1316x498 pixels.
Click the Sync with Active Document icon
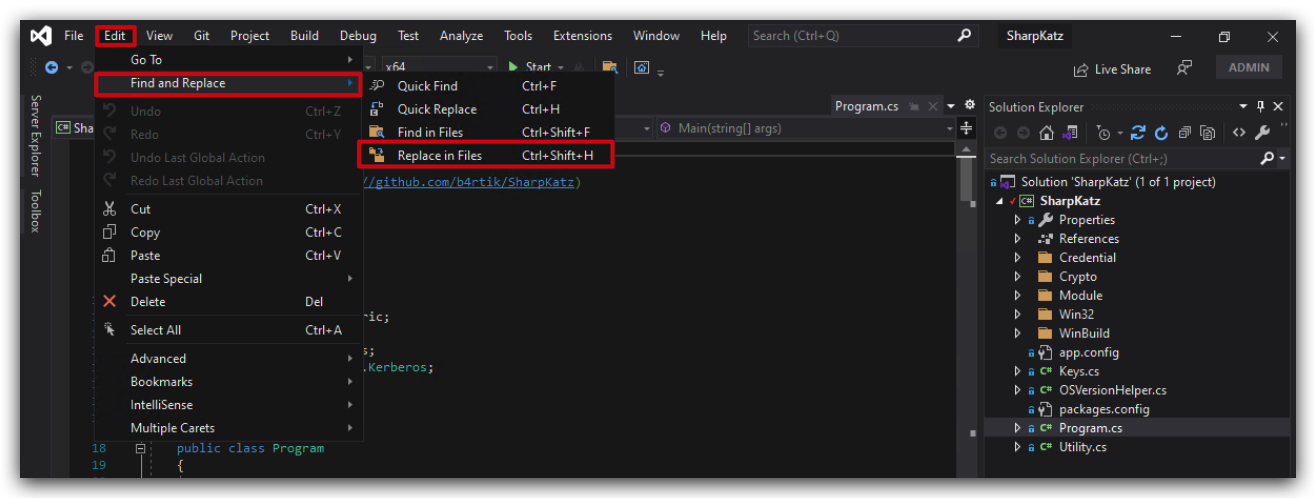(1138, 132)
